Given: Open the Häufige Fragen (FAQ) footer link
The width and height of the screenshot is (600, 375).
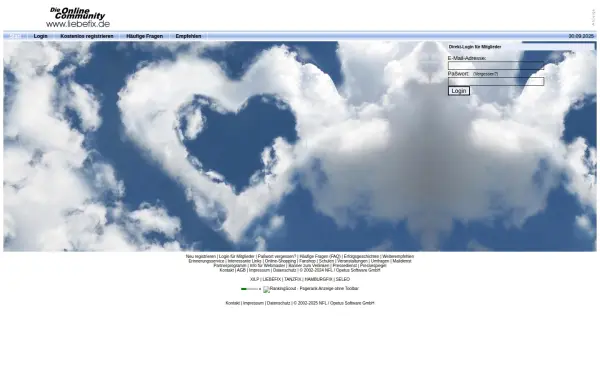Looking at the screenshot, I should [x=320, y=256].
